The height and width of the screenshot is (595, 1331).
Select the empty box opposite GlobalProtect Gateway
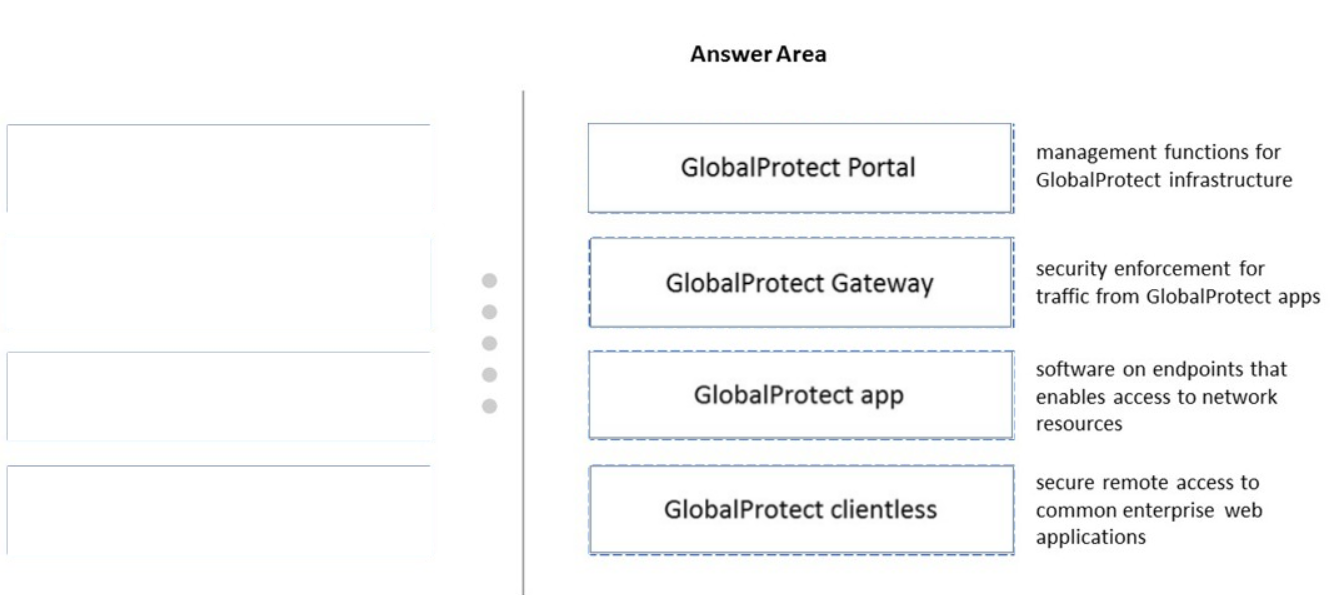tap(217, 283)
